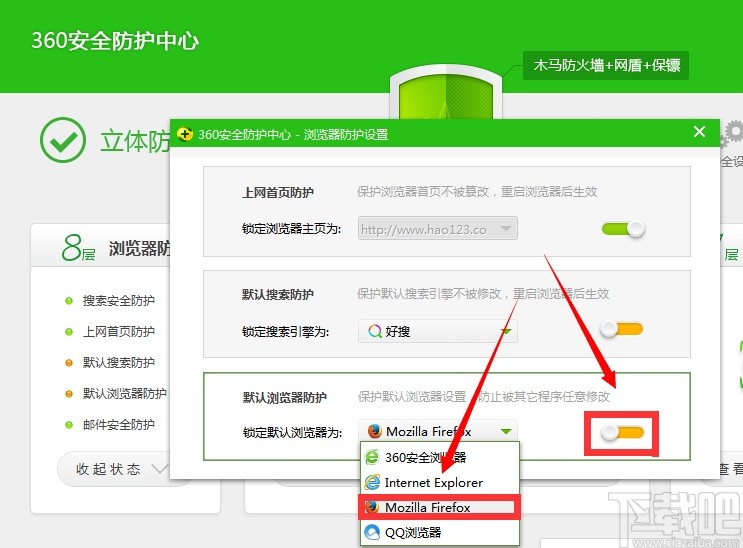Click the Firefox icon in the combo box

375,431
